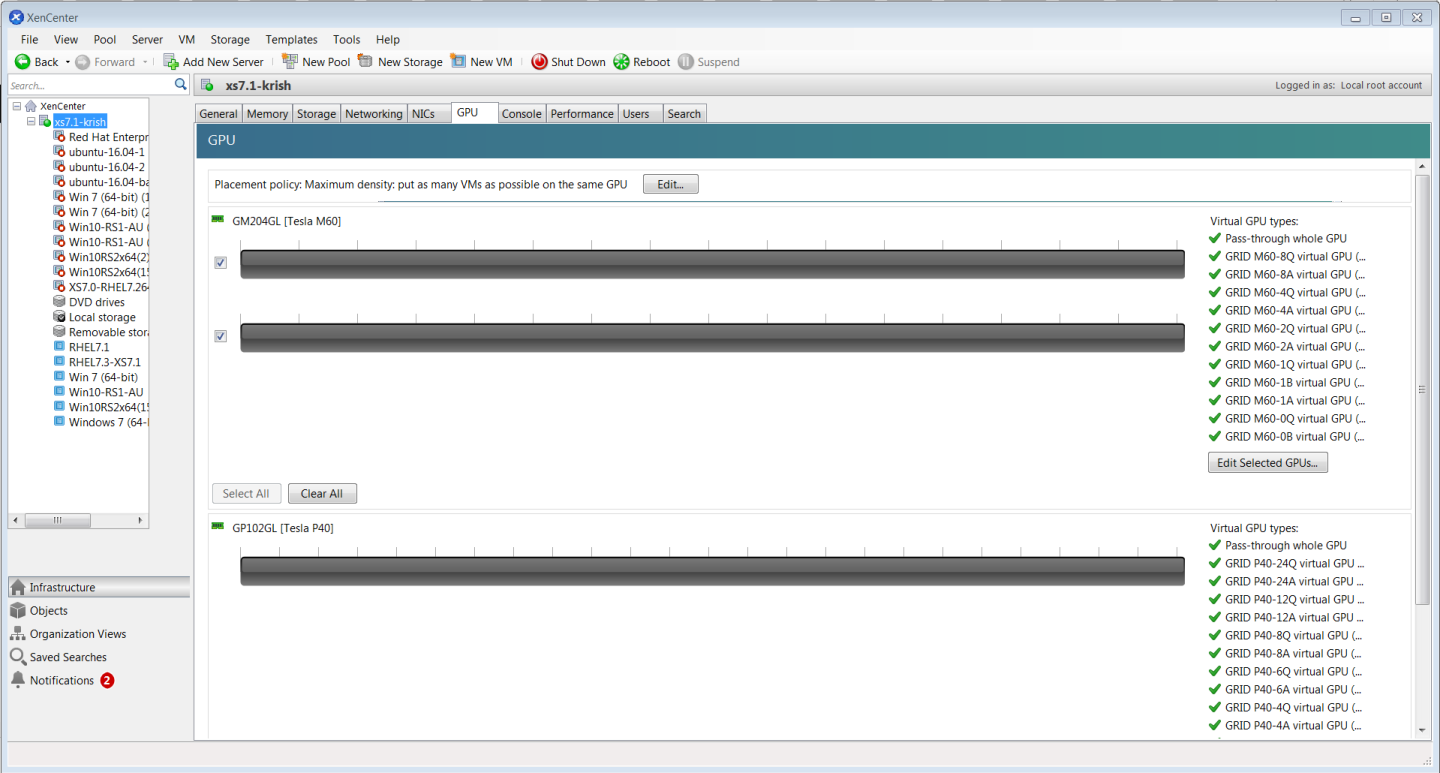This screenshot has width=1440, height=773.
Task: Click the Reboot icon
Action: pos(621,61)
